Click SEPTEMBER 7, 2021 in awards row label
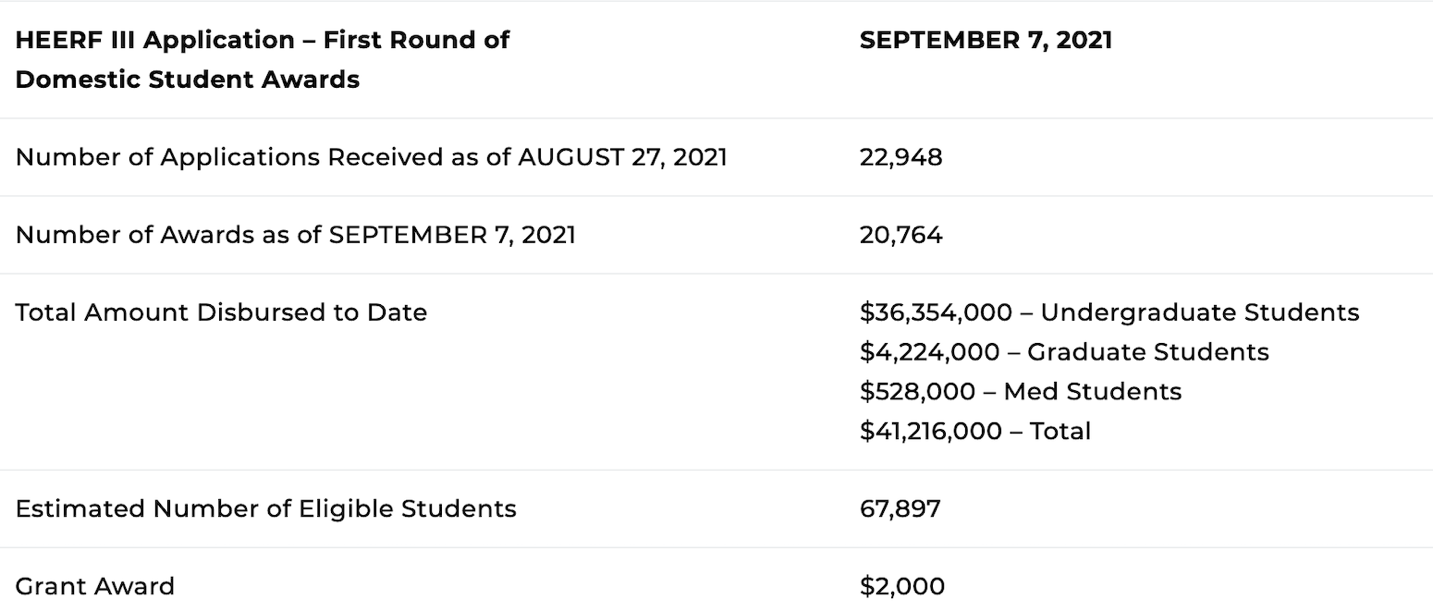Image resolution: width=1433 pixels, height=612 pixels. [x=452, y=235]
